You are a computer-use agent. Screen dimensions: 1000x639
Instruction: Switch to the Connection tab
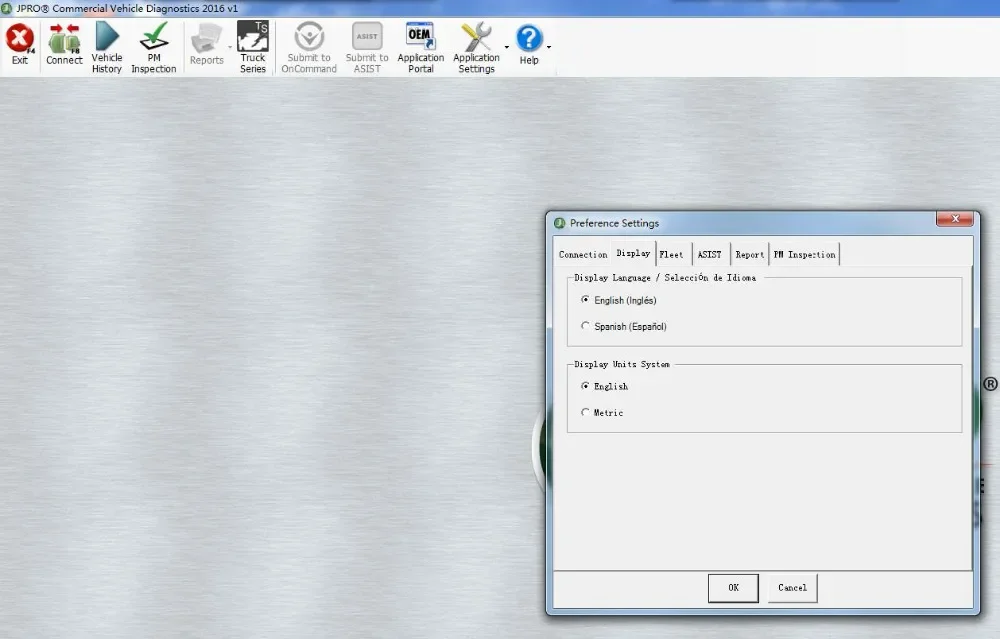[583, 254]
